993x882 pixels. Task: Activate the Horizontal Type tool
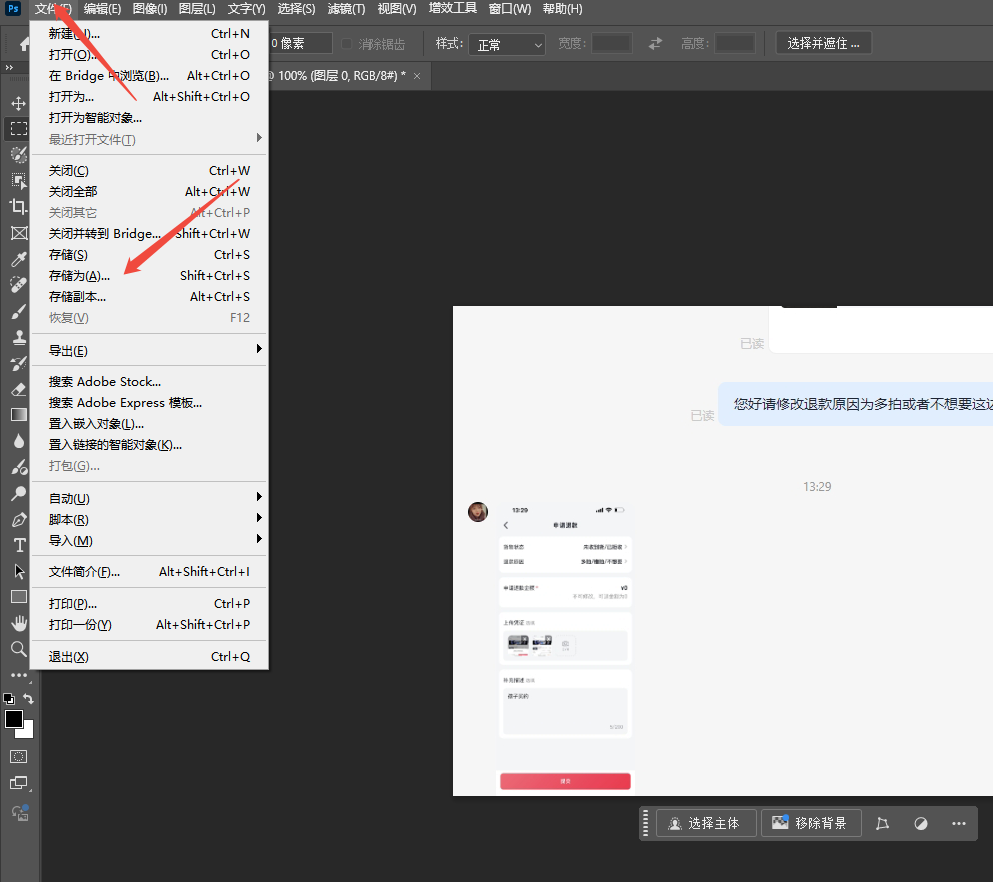coord(18,545)
